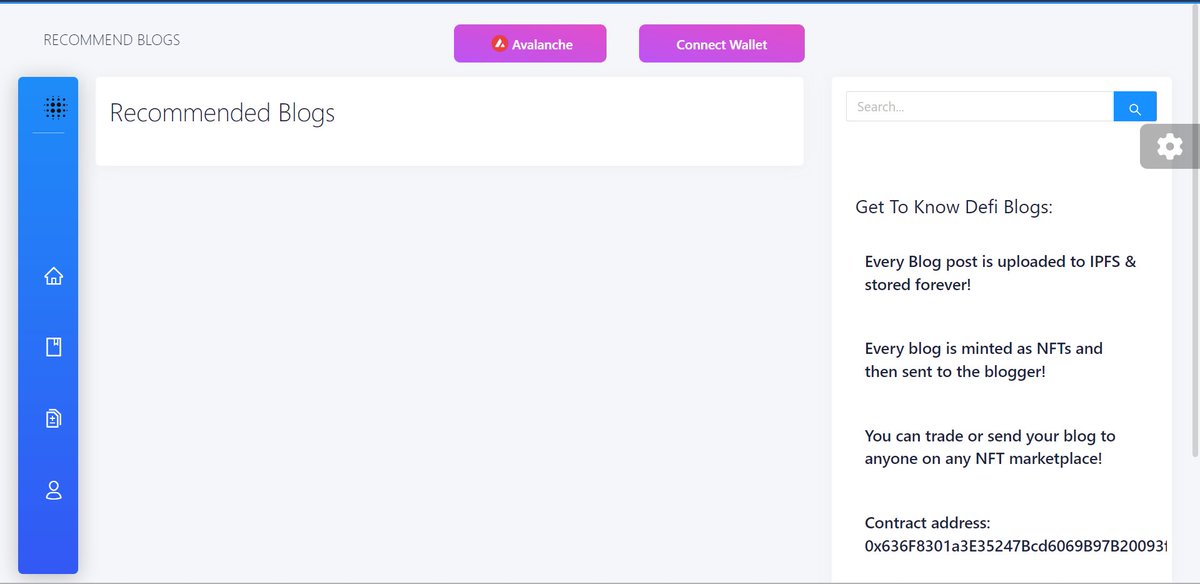The width and height of the screenshot is (1200, 584).
Task: Open the user profile icon in sidebar
Action: 54,490
